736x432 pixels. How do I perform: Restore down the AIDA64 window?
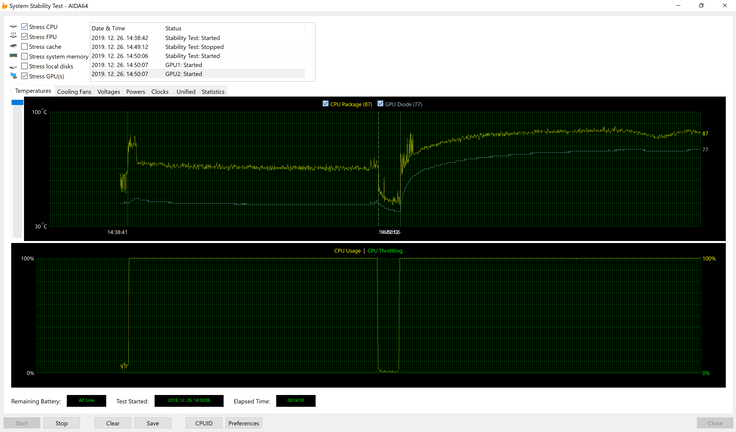click(701, 6)
